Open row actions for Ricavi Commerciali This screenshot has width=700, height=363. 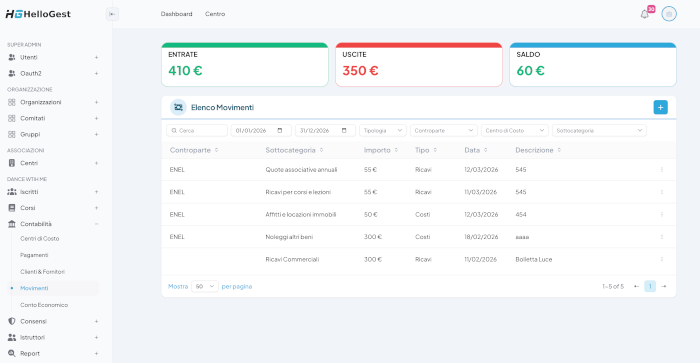[662, 259]
